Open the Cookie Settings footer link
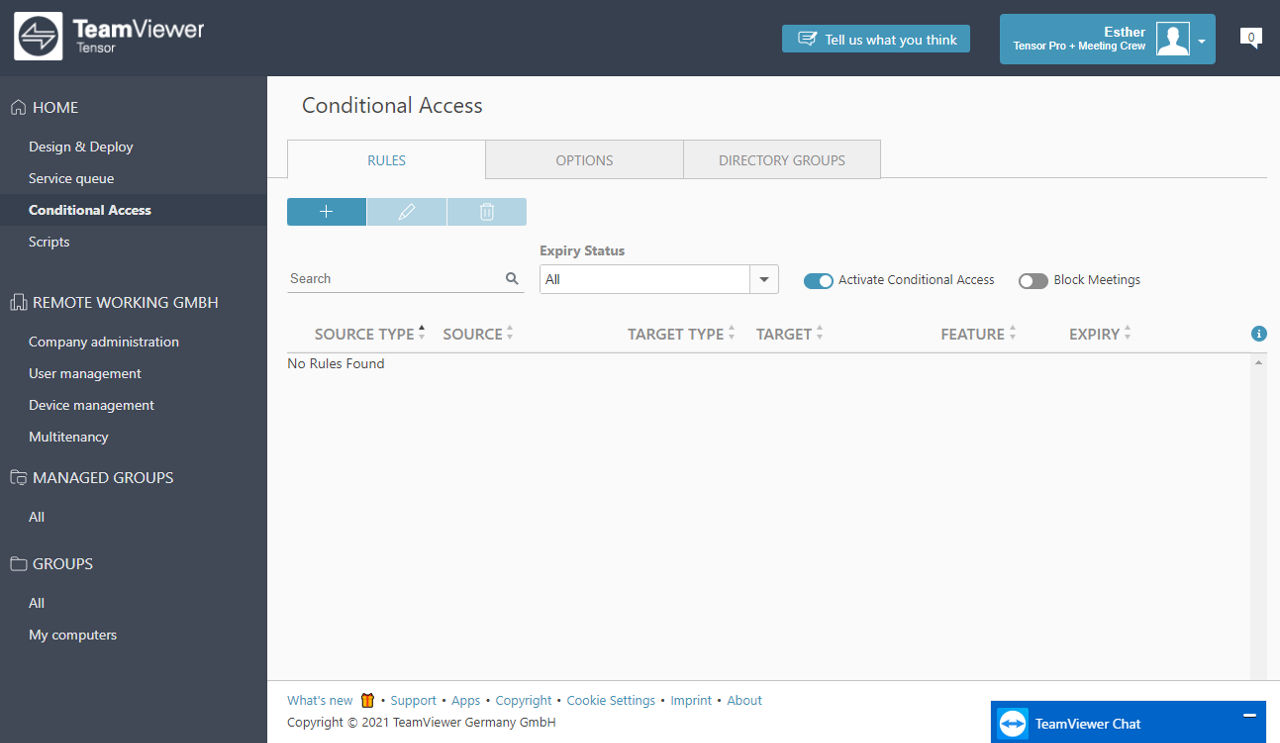1280x743 pixels. pos(610,700)
